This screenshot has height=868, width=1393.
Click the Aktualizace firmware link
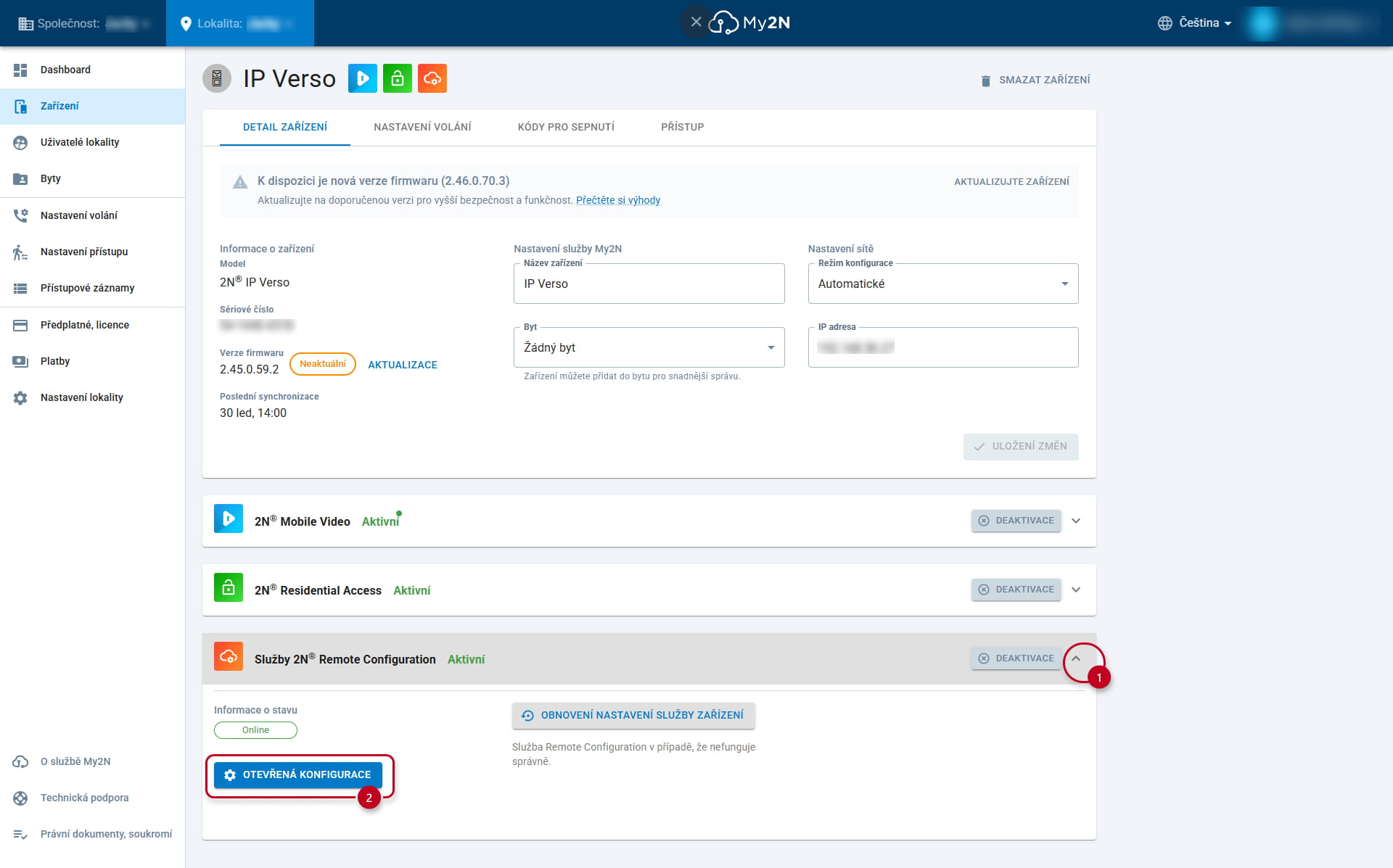[x=403, y=365]
